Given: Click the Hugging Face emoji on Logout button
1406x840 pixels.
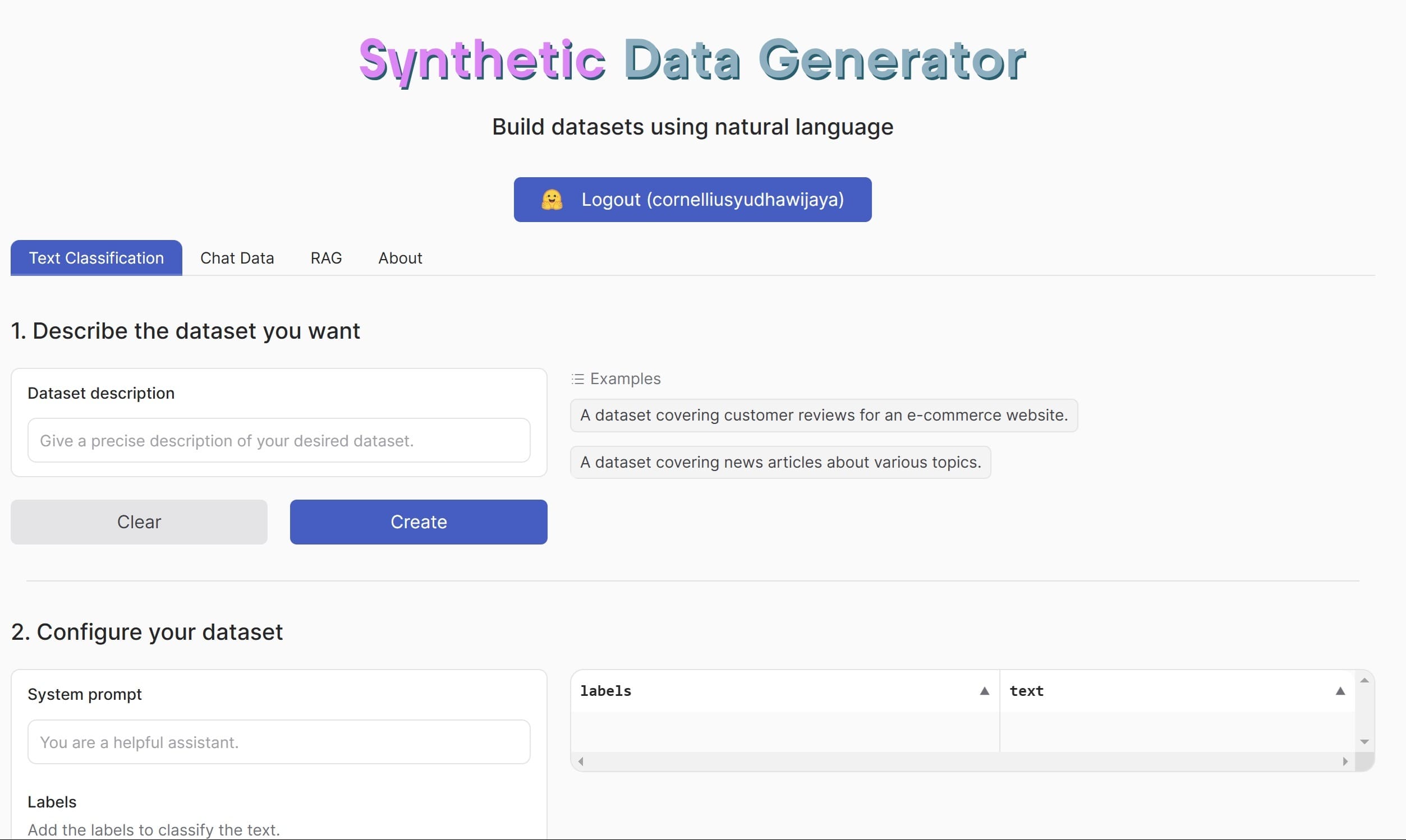Looking at the screenshot, I should (552, 199).
